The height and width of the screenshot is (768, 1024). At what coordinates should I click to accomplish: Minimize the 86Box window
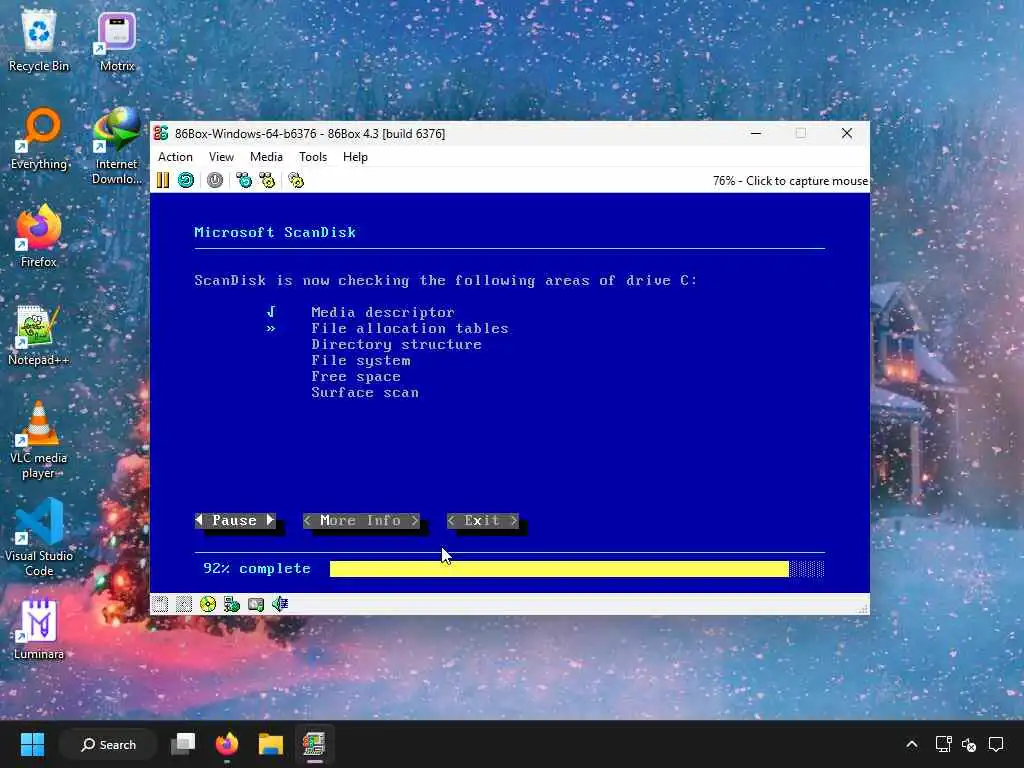coord(756,133)
